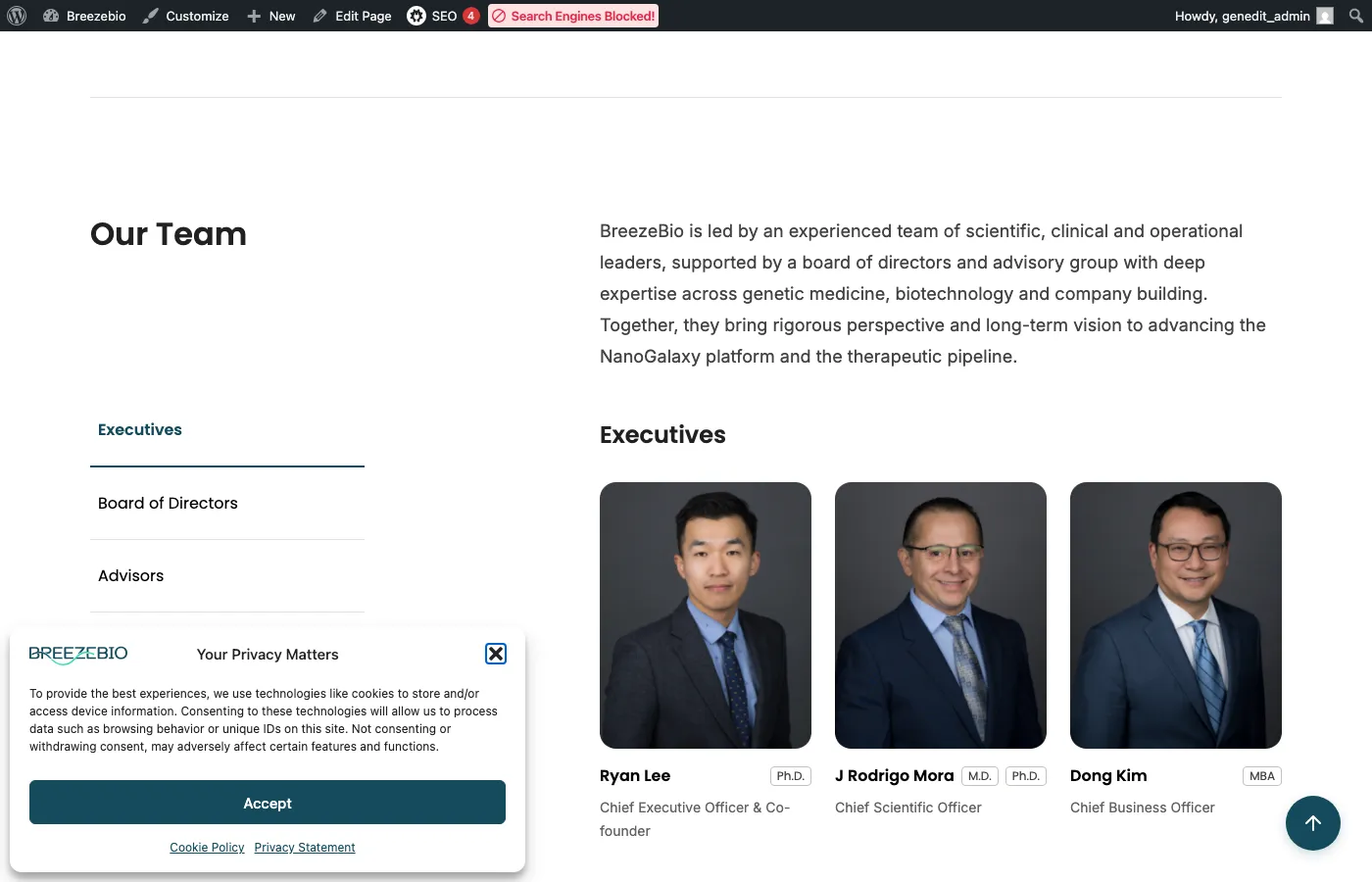Open the Breezebio site dashboard menu

[x=85, y=16]
